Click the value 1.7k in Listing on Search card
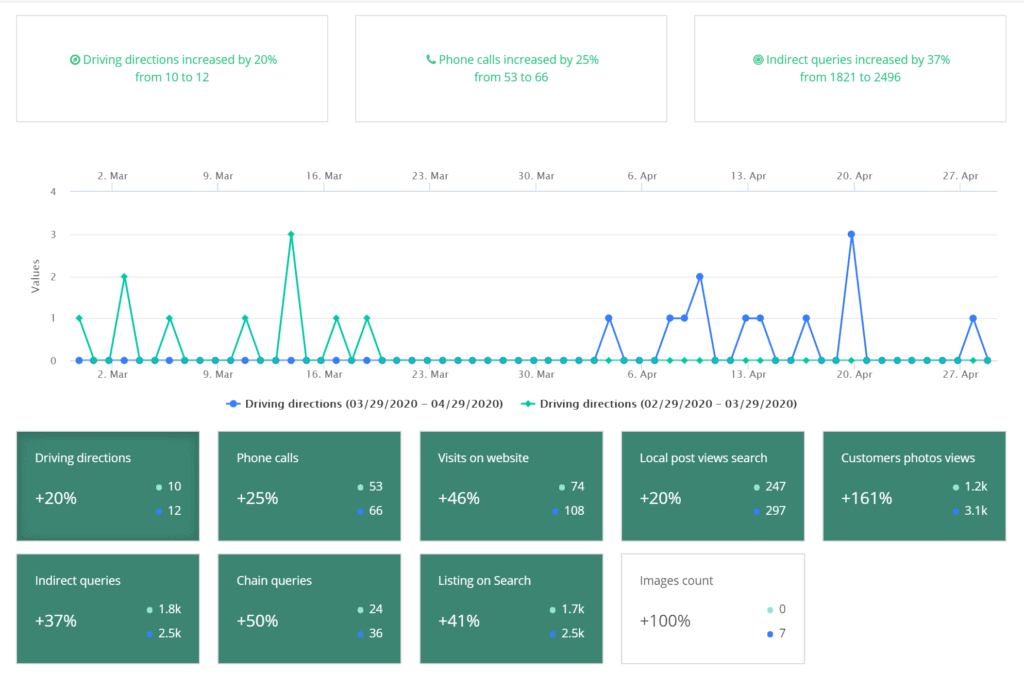The image size is (1024, 674). pos(573,609)
